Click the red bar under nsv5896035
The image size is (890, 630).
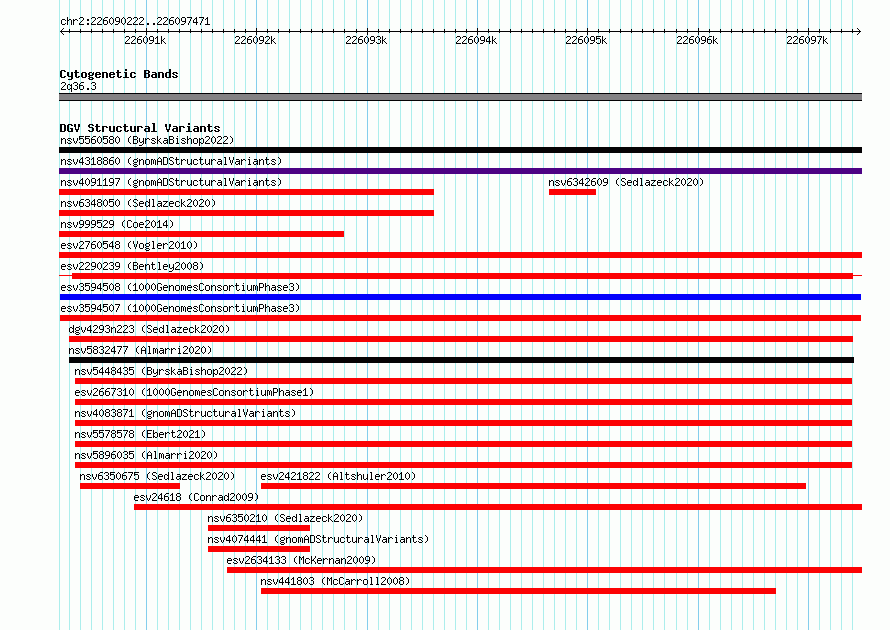tap(463, 465)
